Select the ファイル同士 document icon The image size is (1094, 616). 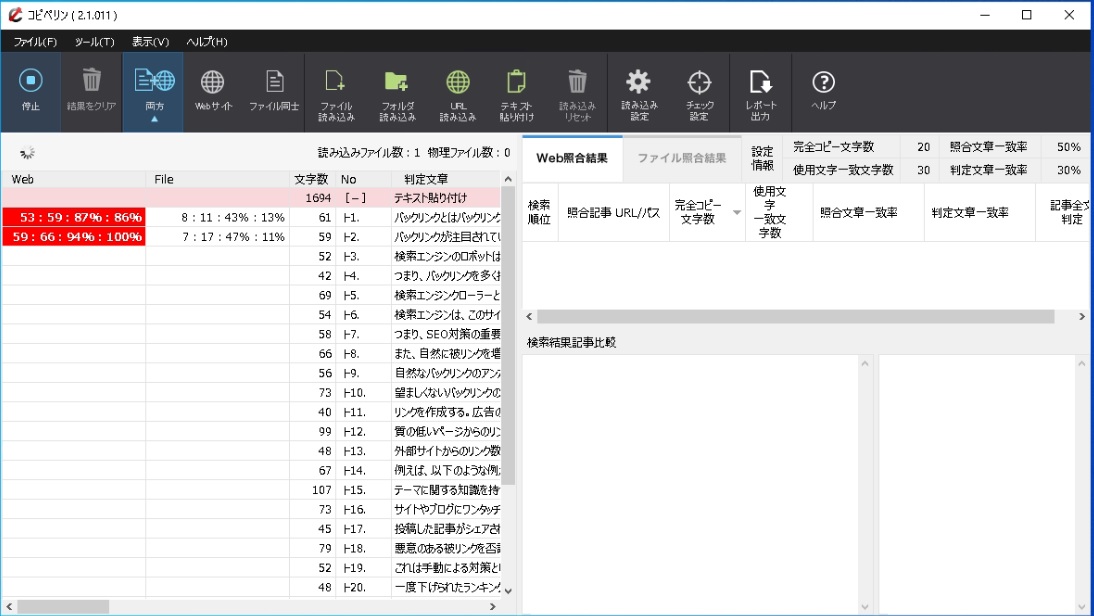point(274,82)
